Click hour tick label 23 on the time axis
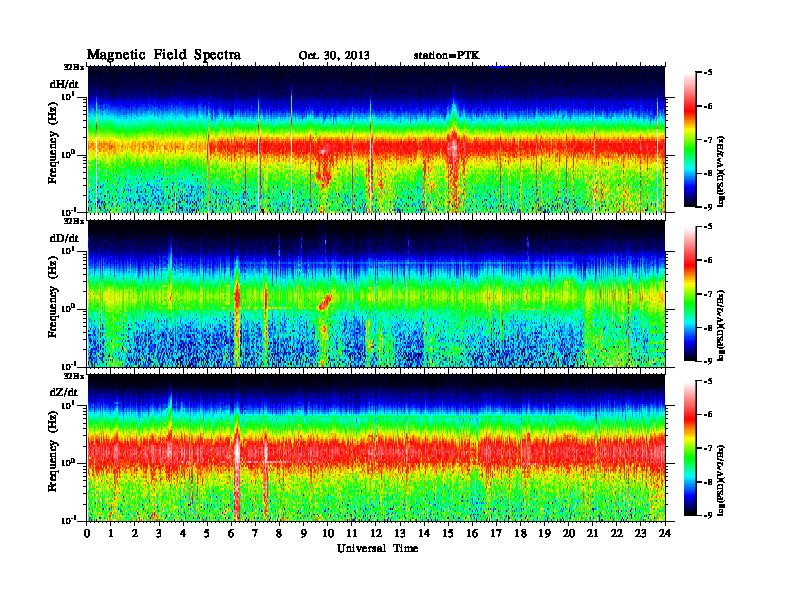The height and width of the screenshot is (612, 792). [641, 533]
